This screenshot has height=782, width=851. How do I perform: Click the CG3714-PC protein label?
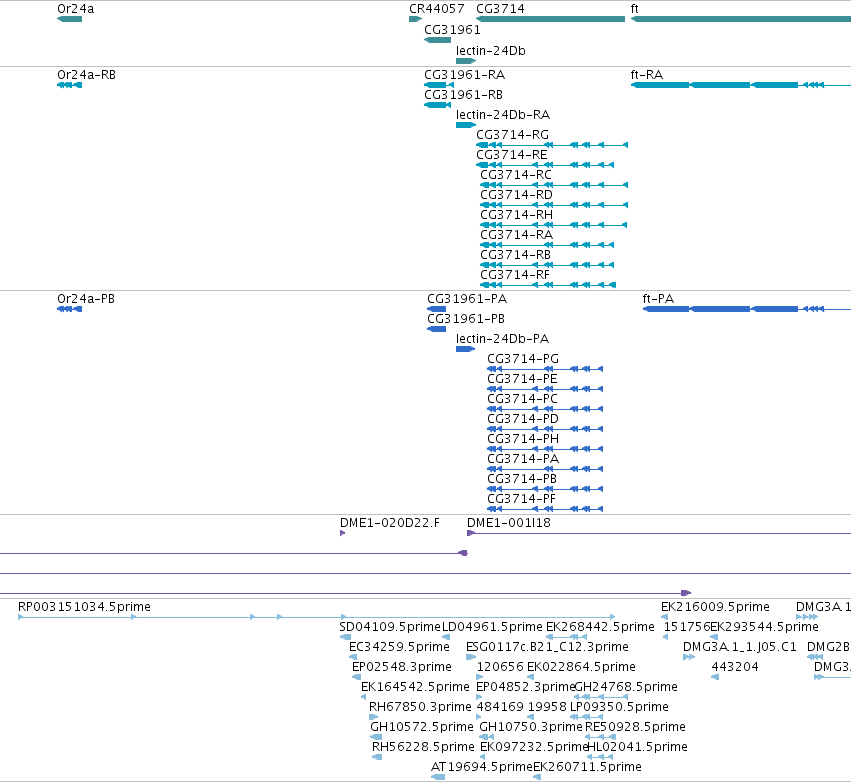(522, 399)
